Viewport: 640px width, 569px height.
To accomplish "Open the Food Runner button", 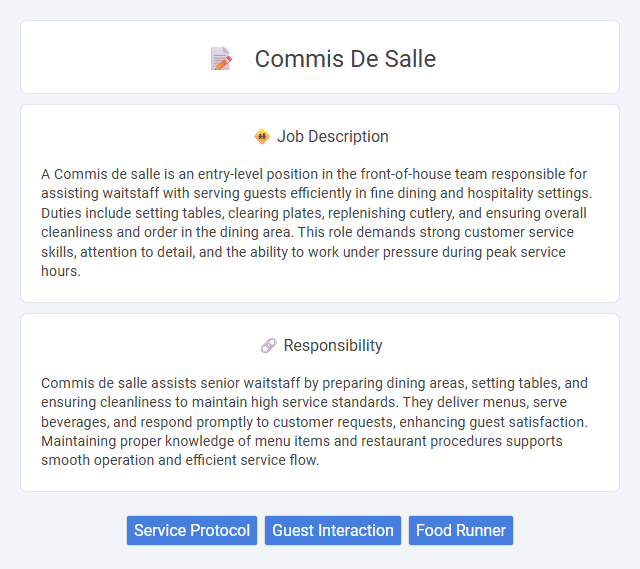I will click(x=461, y=530).
